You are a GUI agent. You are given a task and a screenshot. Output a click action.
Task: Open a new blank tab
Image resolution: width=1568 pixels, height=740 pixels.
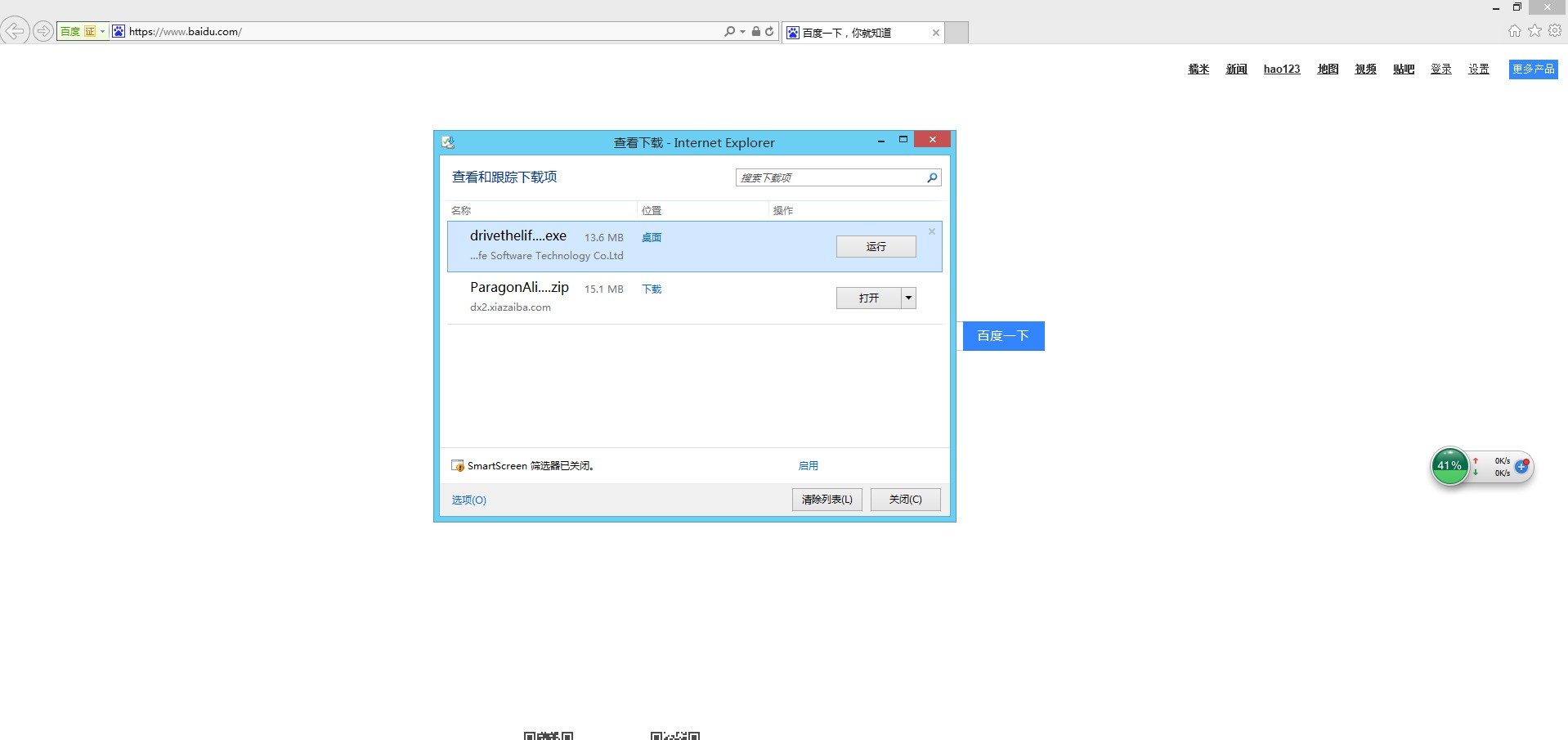956,33
